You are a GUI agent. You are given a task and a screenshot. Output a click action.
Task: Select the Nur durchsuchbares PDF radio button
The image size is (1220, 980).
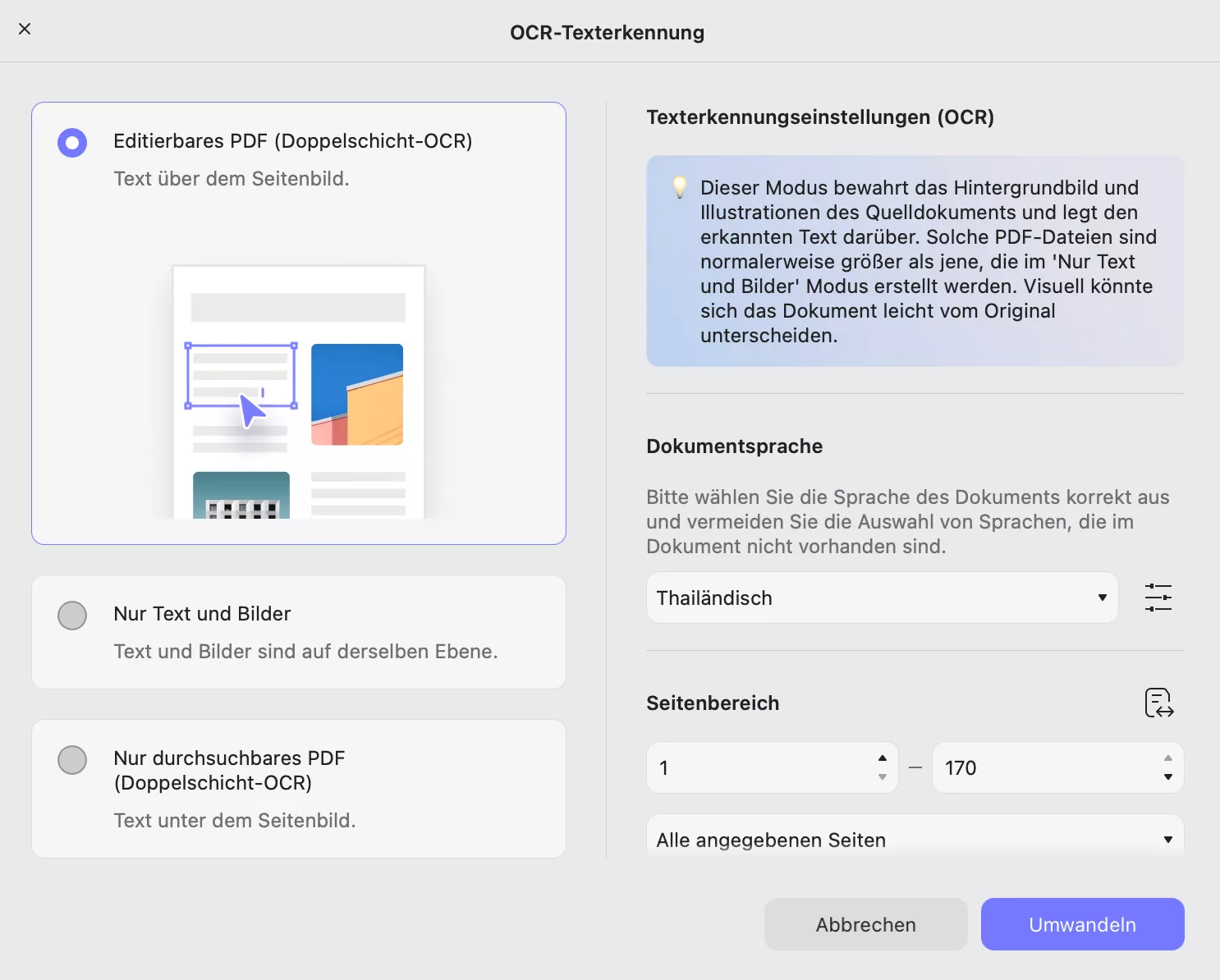coord(72,760)
